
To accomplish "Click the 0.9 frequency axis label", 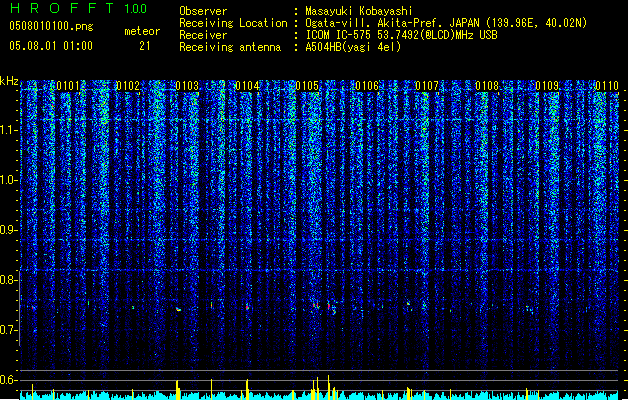I will coord(8,230).
